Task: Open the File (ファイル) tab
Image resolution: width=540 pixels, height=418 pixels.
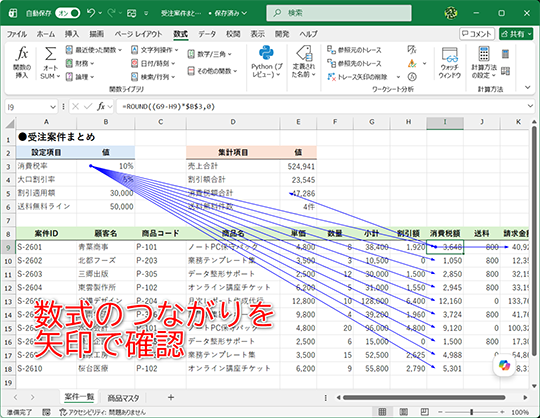Action: click(x=17, y=34)
